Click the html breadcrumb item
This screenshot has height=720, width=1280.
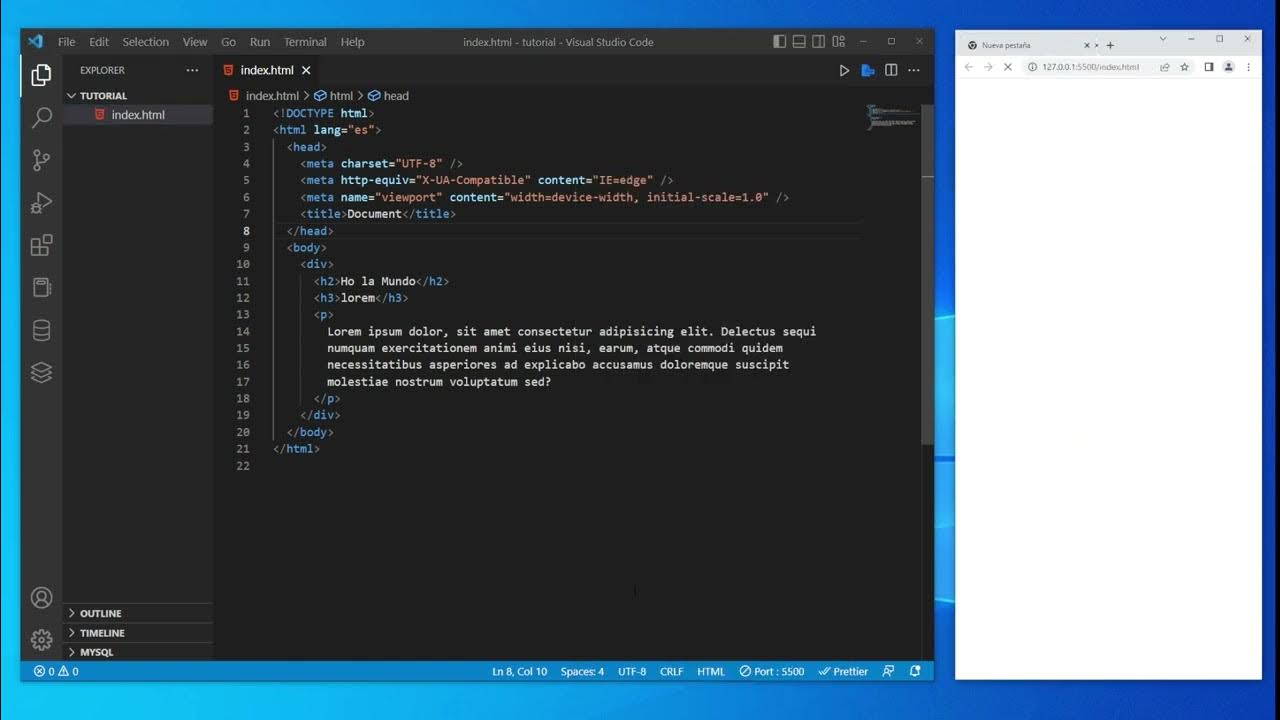(x=334, y=96)
